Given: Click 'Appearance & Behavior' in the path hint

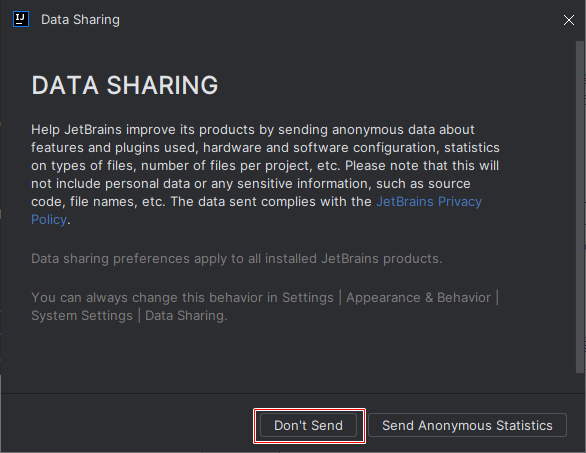Looking at the screenshot, I should [x=418, y=298].
